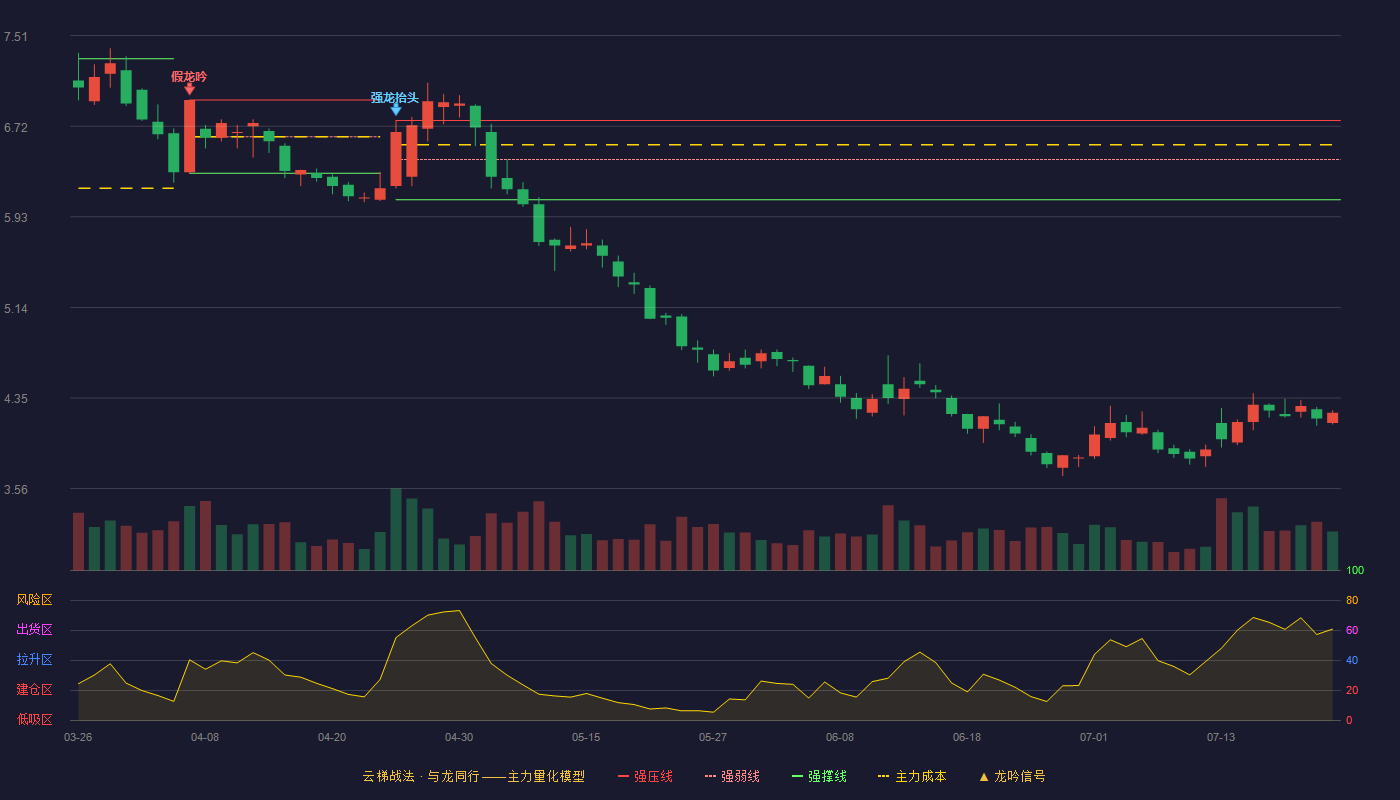Click the 06-18 date label

point(967,737)
